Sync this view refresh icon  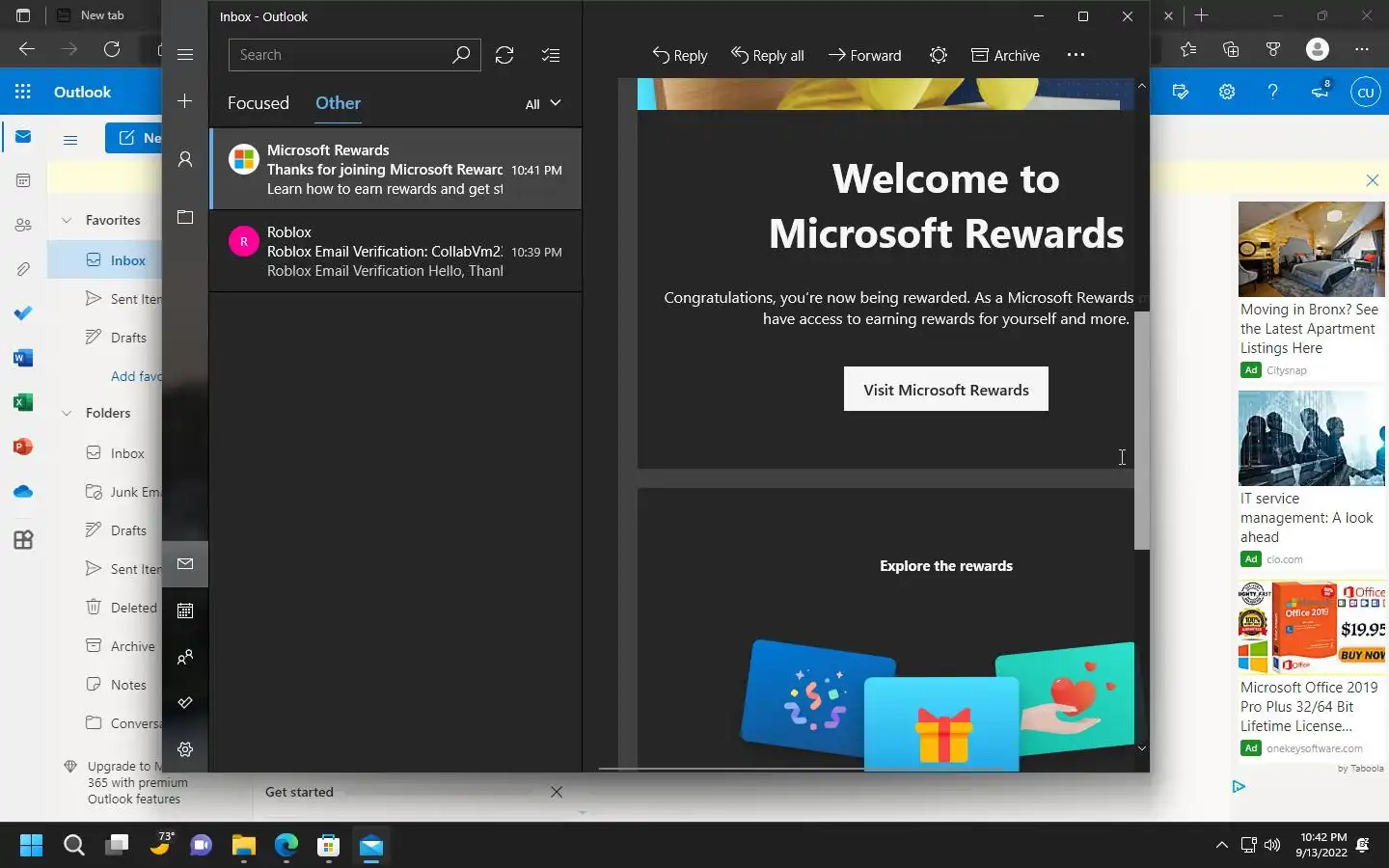click(504, 55)
